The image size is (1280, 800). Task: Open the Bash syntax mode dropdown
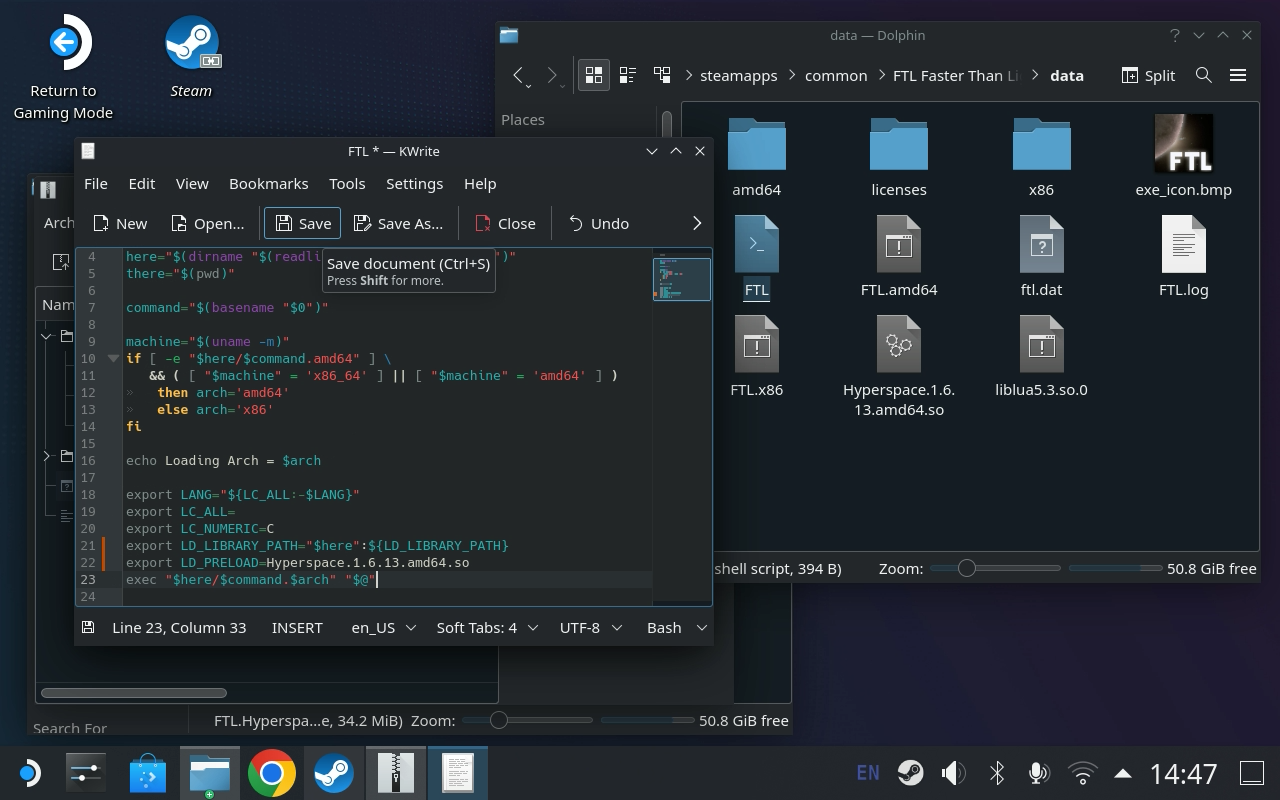point(677,627)
